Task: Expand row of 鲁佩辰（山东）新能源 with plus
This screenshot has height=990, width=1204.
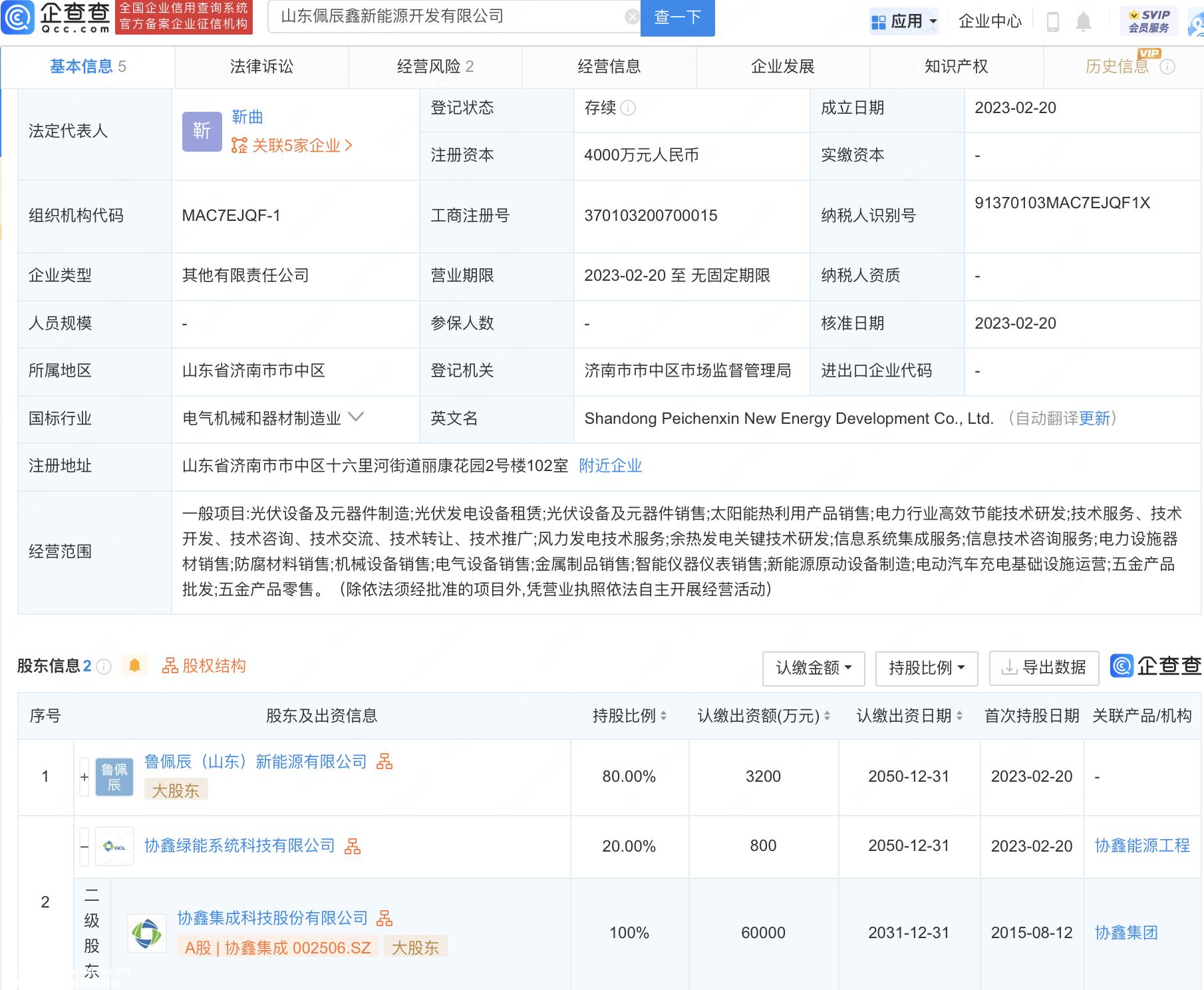Action: tap(84, 776)
